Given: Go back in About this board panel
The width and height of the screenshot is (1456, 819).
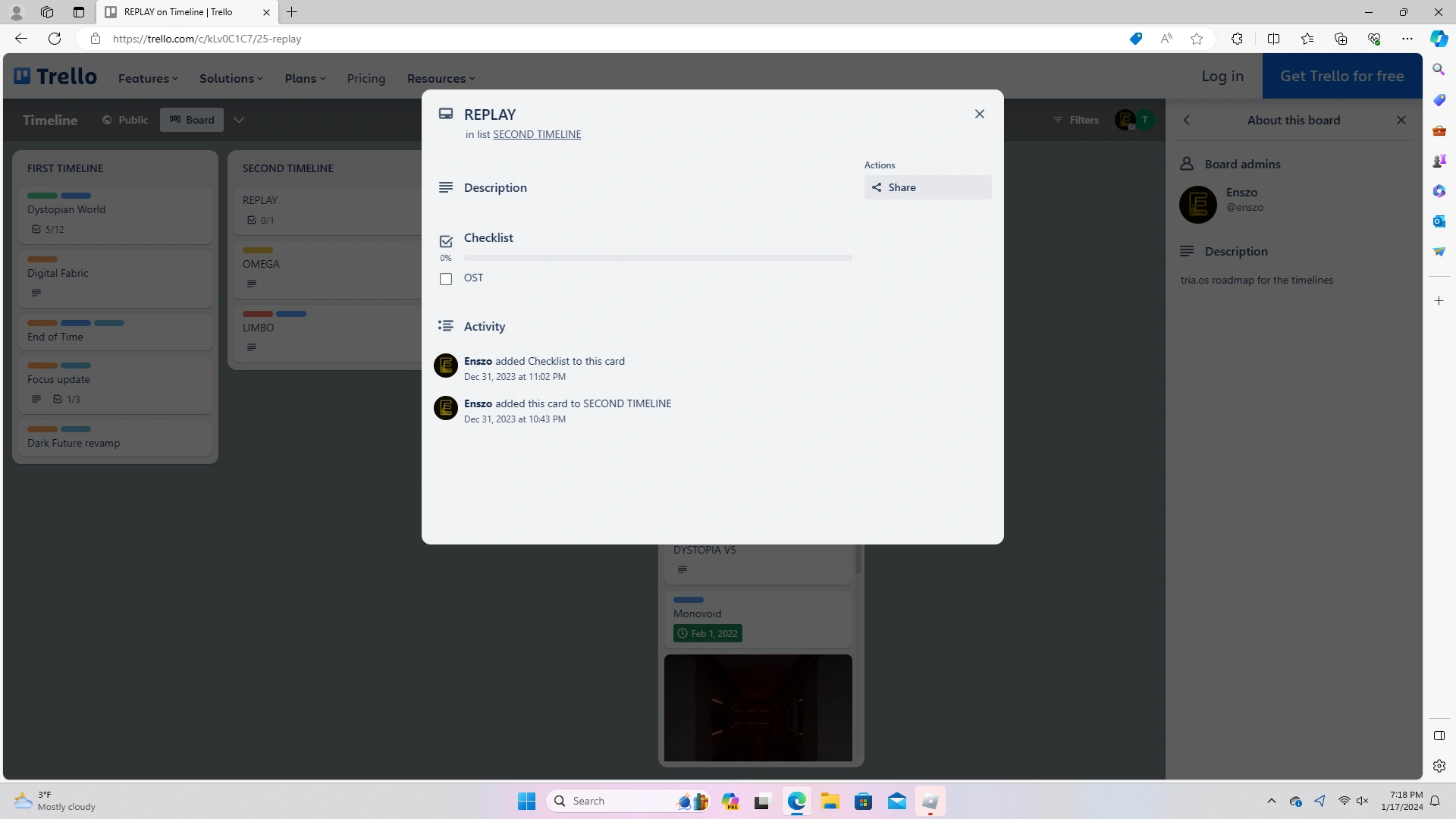Looking at the screenshot, I should [1187, 120].
